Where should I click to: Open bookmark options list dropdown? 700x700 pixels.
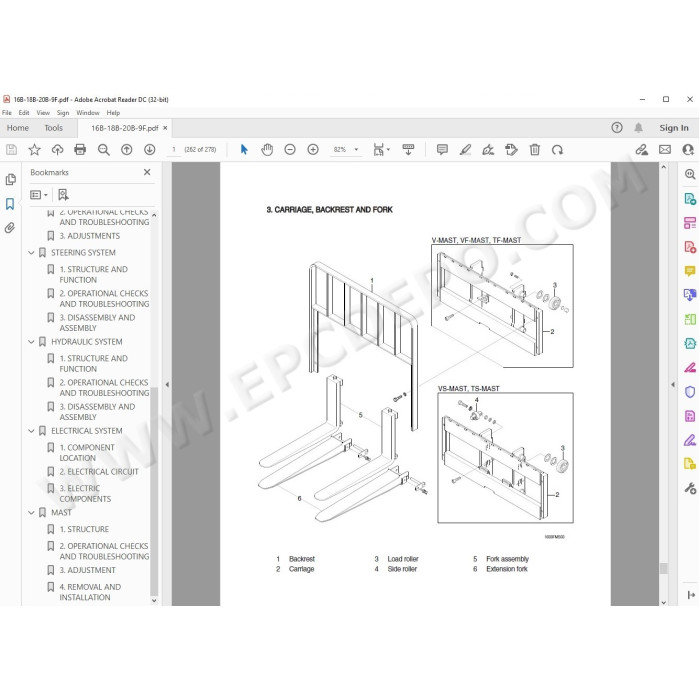(39, 195)
